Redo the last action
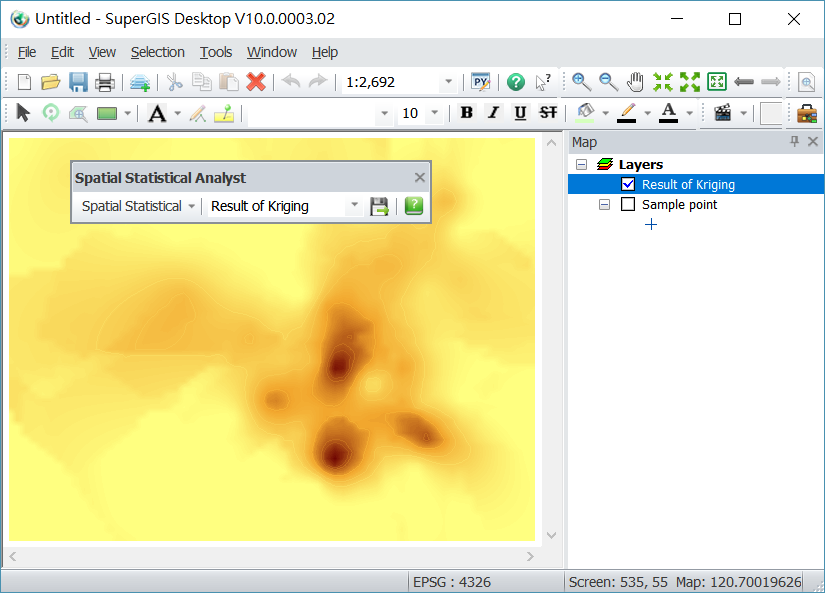This screenshot has height=593, width=825. click(318, 82)
